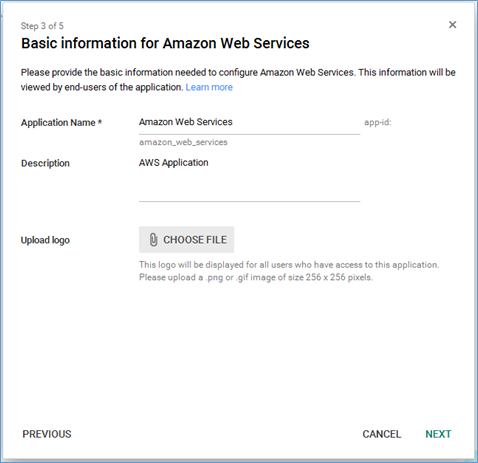Go back with the PREVIOUS button

[x=47, y=434]
